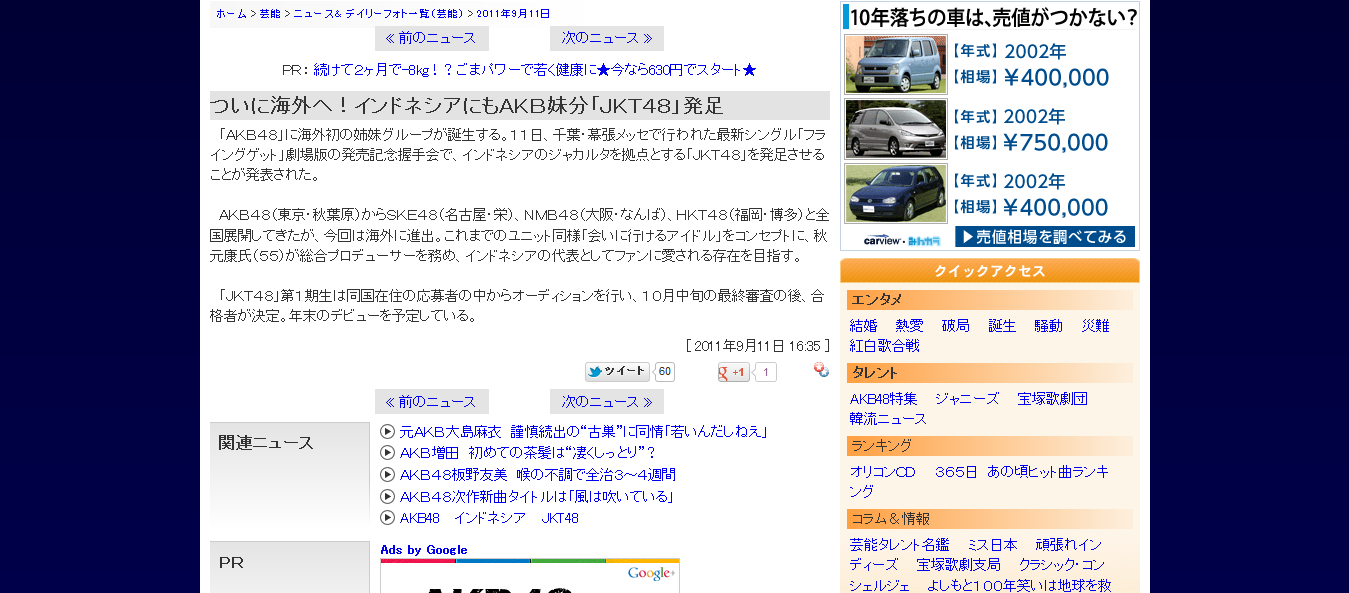The image size is (1349, 593).
Task: Click the timestamp 2011年9月11日 16:35
Action: pyautogui.click(x=758, y=345)
